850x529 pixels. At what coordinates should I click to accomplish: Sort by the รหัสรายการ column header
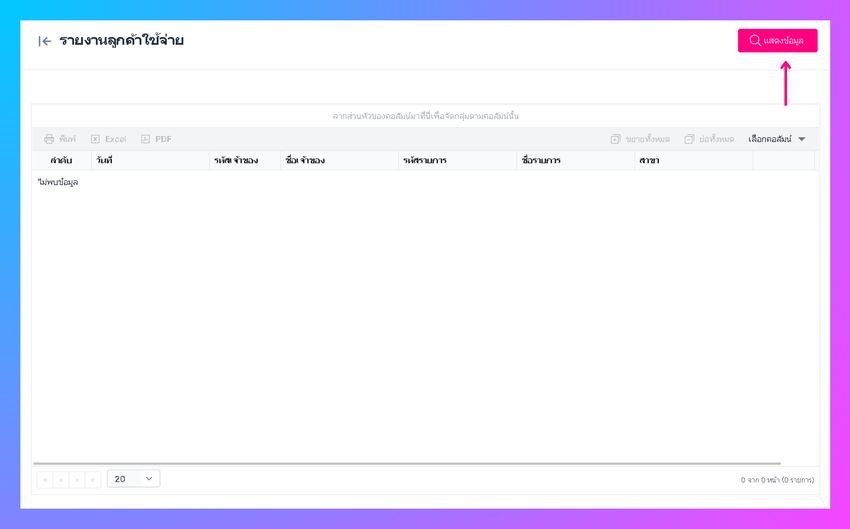pyautogui.click(x=458, y=160)
